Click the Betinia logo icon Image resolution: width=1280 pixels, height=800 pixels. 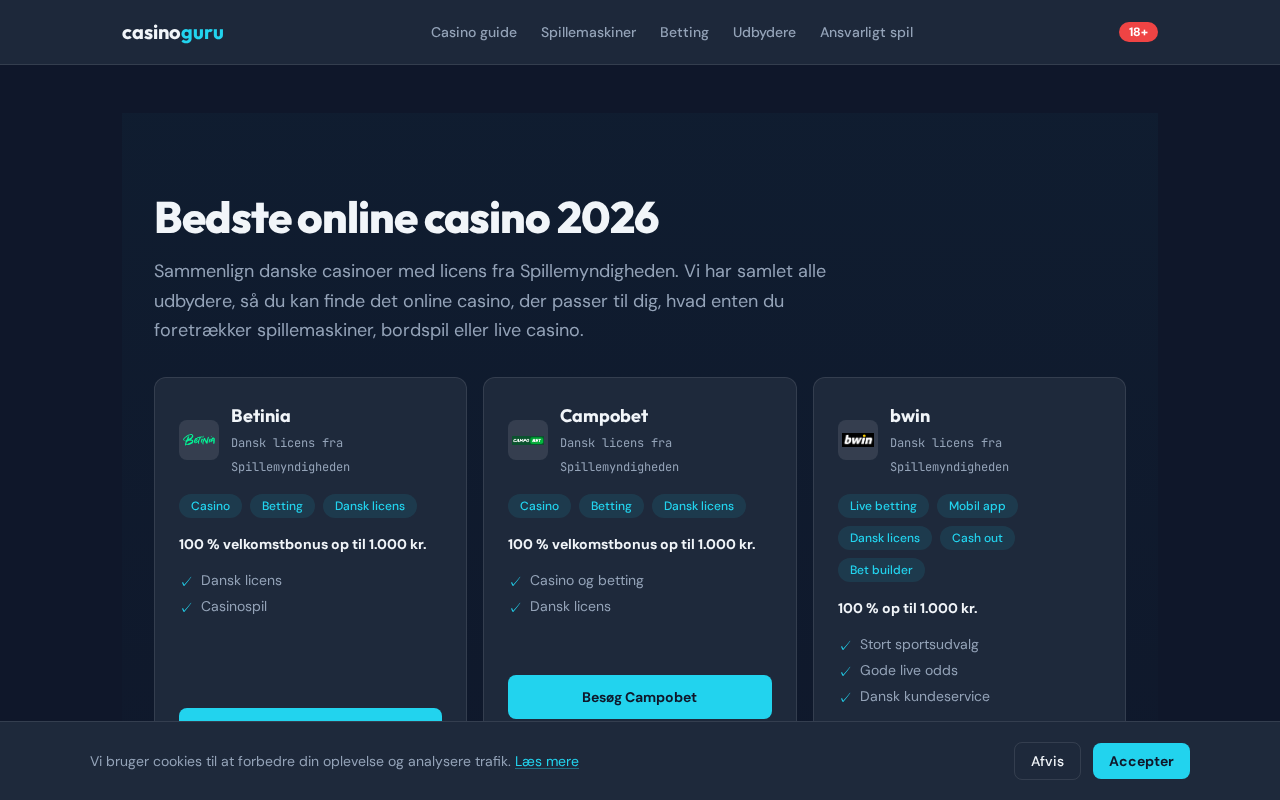(x=199, y=440)
